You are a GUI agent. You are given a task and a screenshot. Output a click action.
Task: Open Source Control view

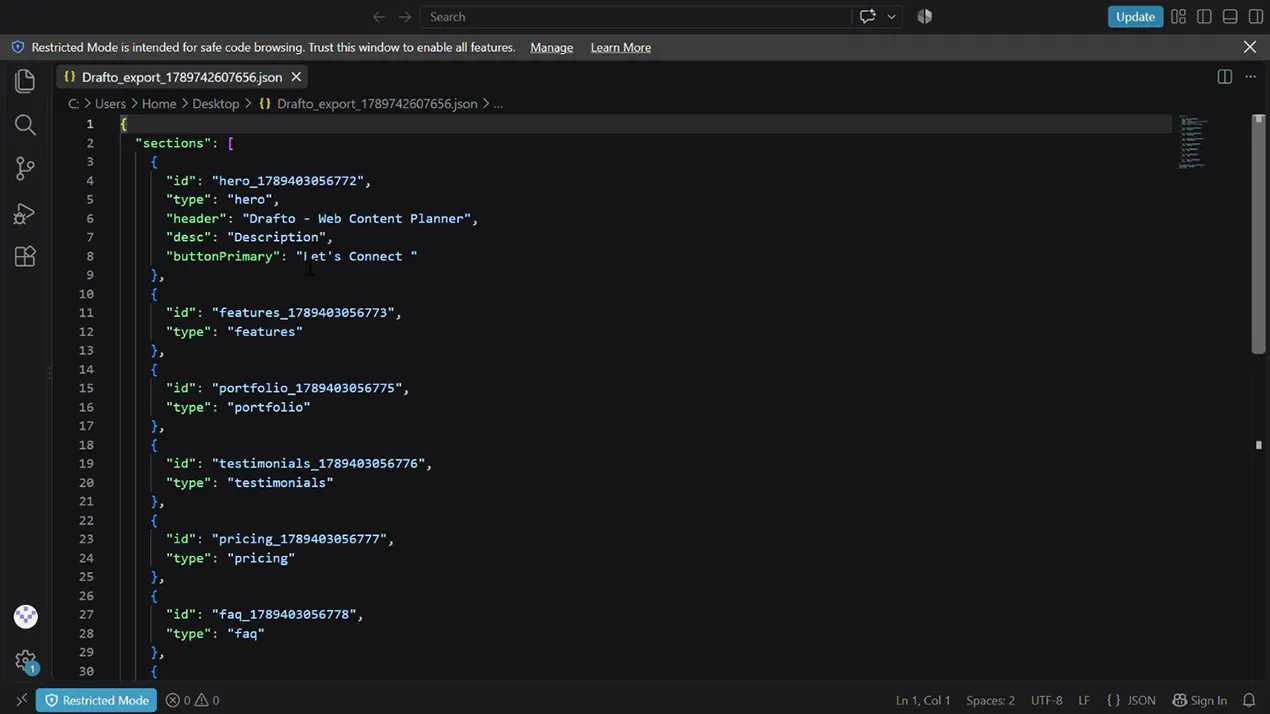click(25, 169)
